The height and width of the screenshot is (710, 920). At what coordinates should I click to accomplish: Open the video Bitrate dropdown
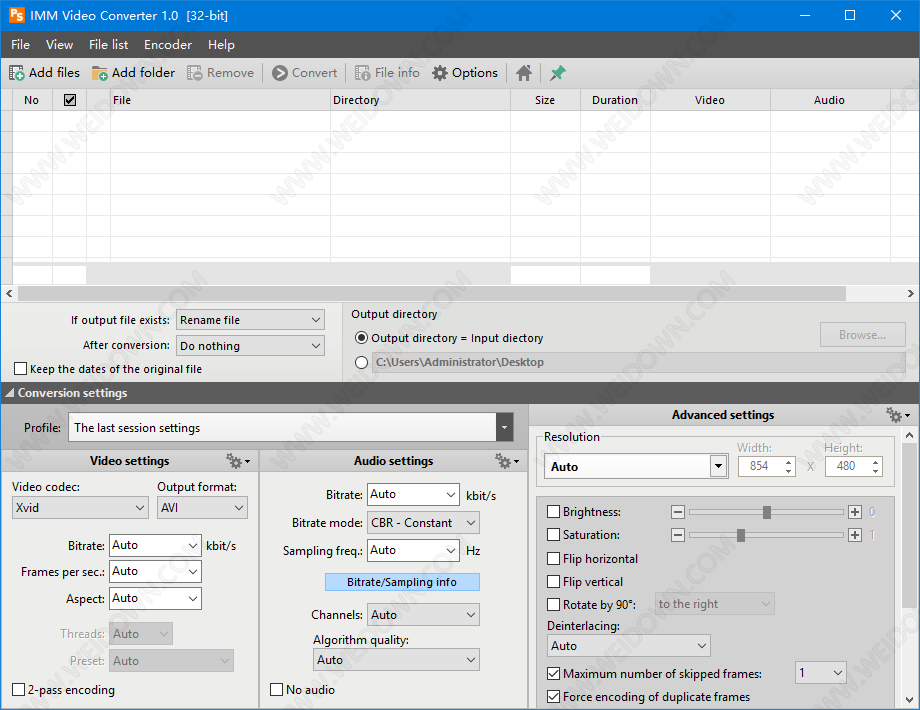tap(155, 546)
